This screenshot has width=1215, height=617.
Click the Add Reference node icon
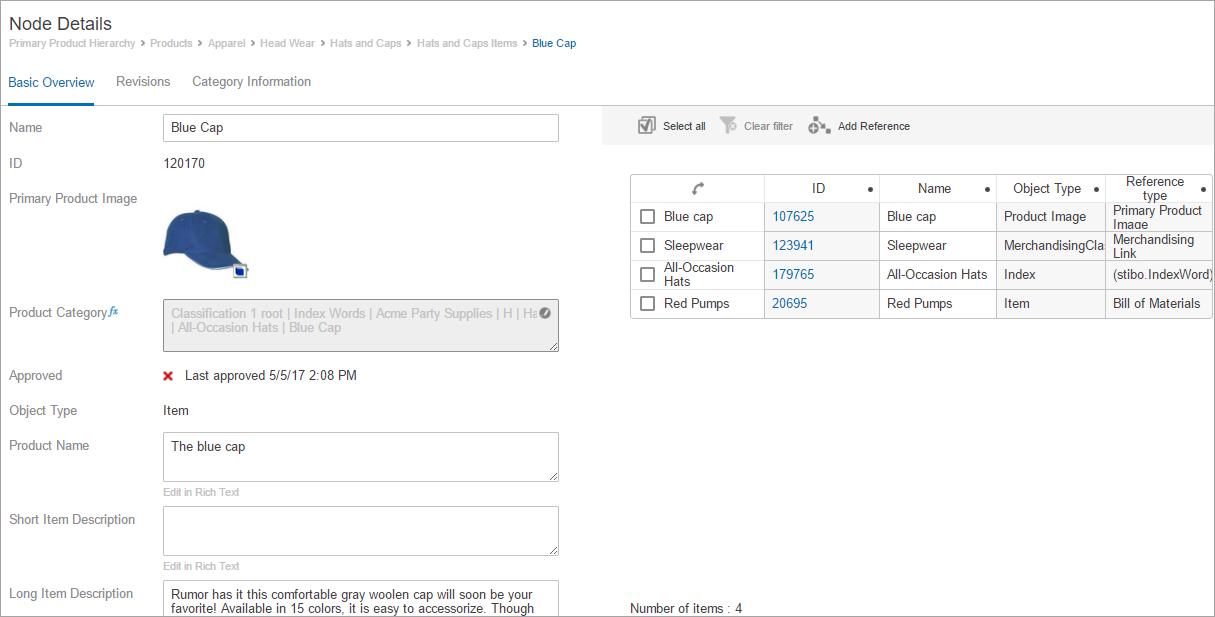(x=820, y=126)
